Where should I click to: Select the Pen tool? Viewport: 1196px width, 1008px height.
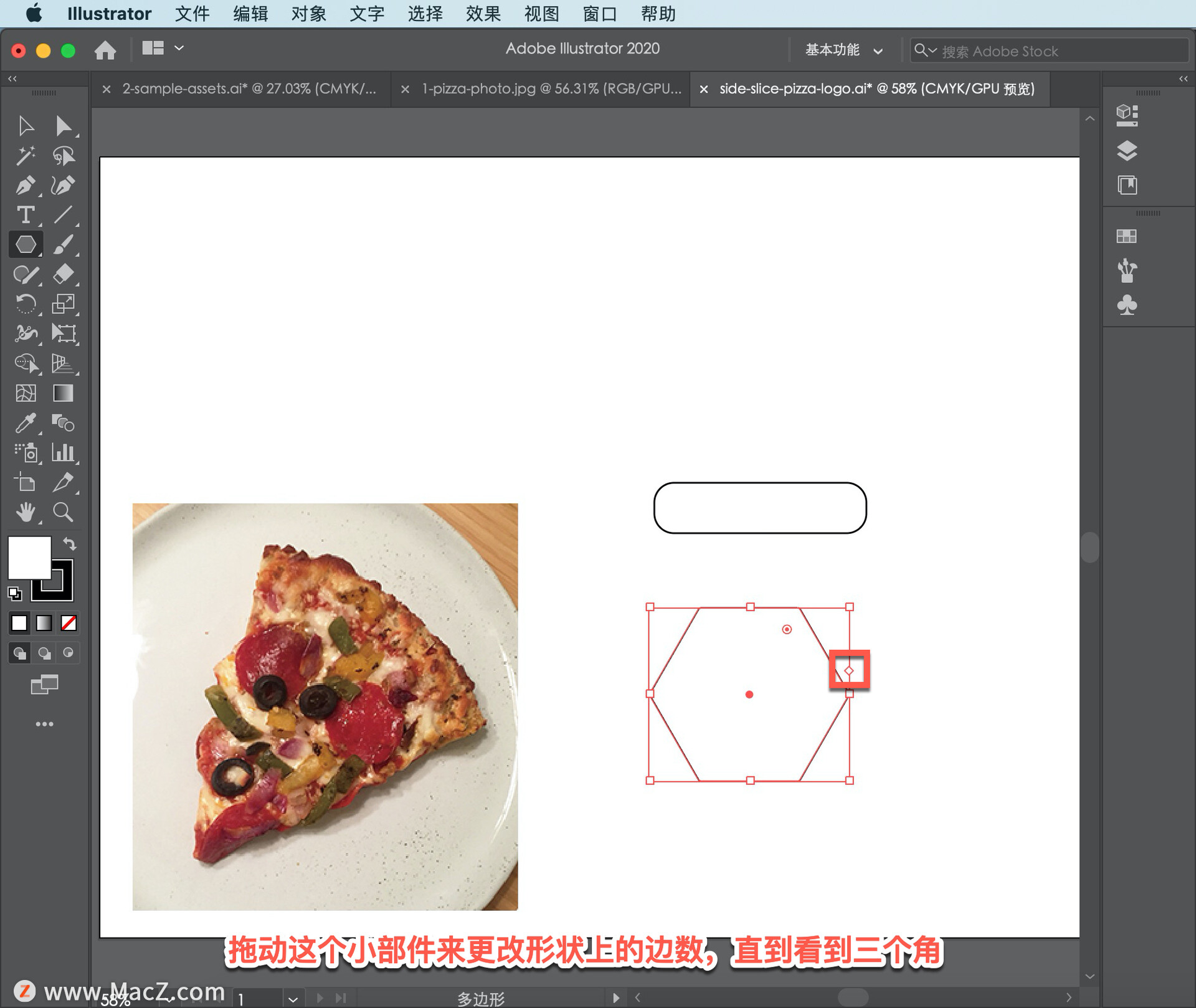tap(26, 185)
